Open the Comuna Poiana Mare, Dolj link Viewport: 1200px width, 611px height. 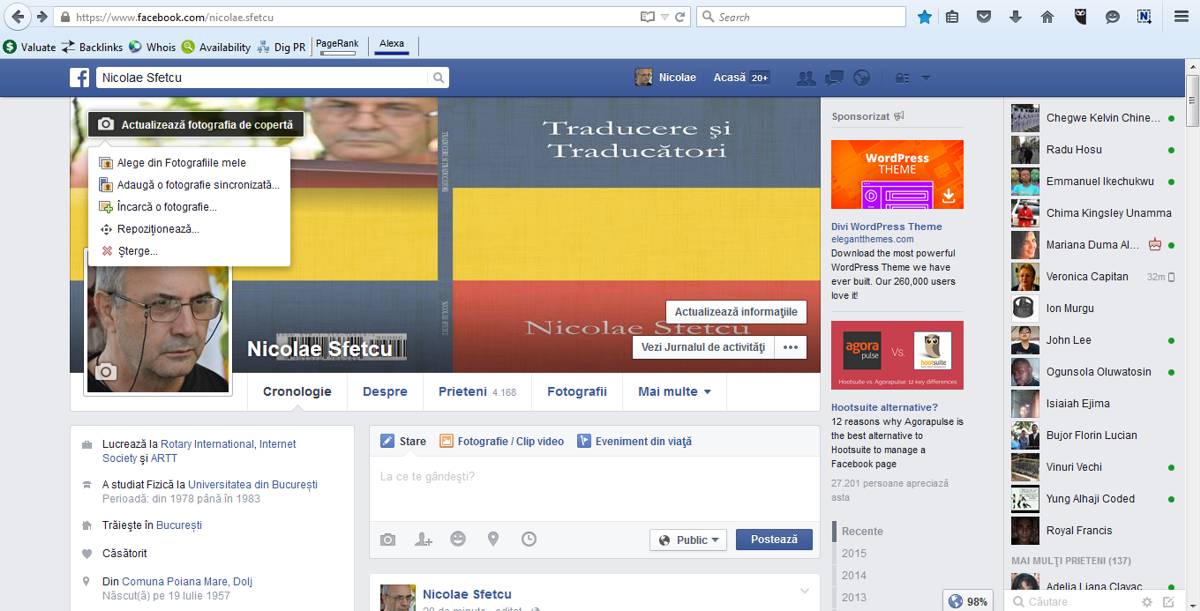pyautogui.click(x=188, y=582)
